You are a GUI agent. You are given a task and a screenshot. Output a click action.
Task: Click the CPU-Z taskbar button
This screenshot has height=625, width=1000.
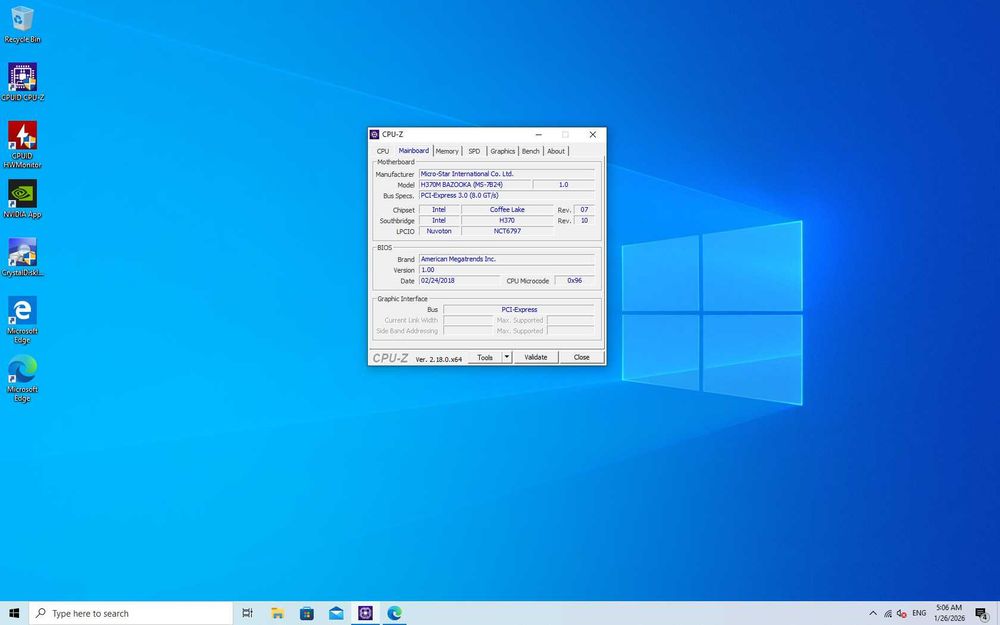[x=365, y=613]
